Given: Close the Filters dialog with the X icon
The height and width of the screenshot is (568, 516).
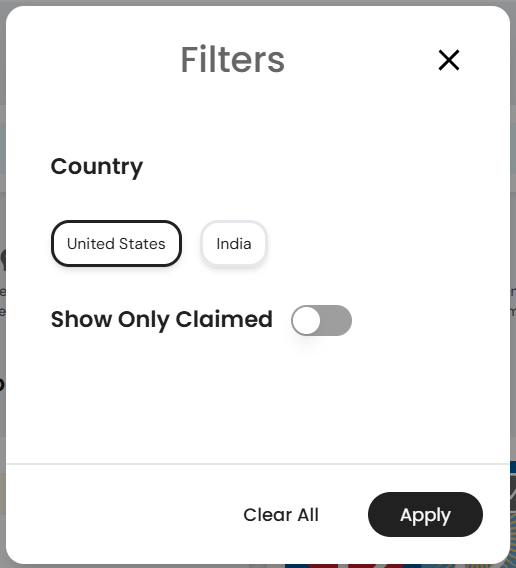Looking at the screenshot, I should 449,60.
